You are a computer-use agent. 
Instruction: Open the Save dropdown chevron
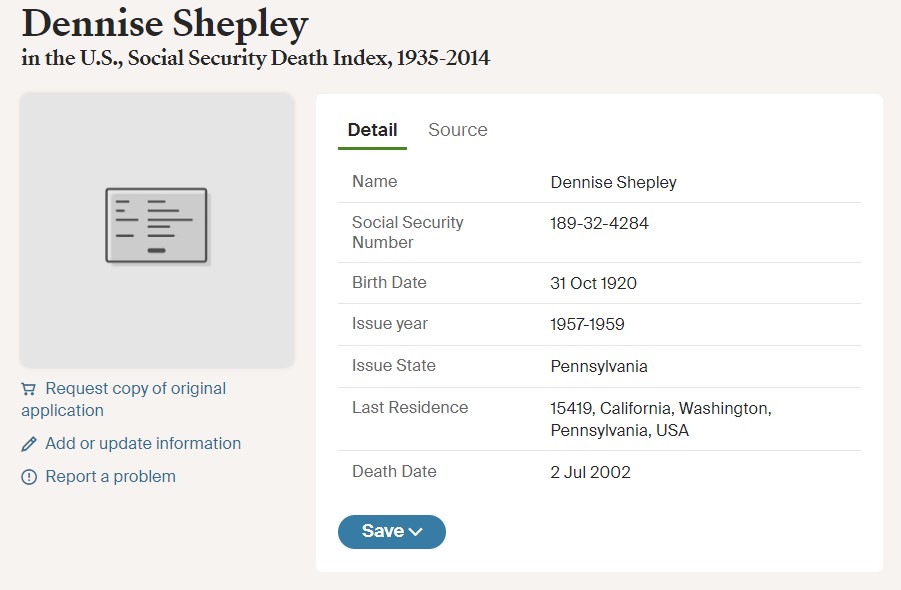pos(415,532)
